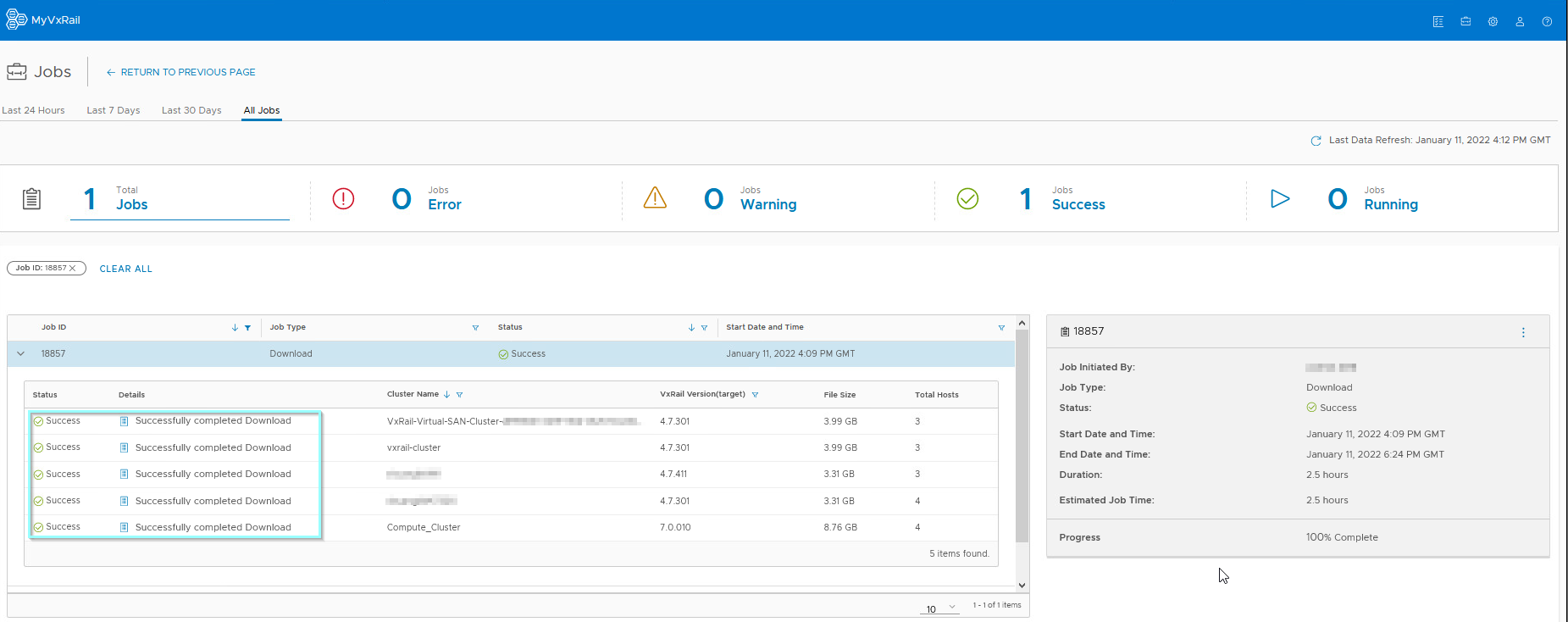Click scrollbar up arrow of jobs table
This screenshot has width=1568, height=622.
[x=1022, y=323]
